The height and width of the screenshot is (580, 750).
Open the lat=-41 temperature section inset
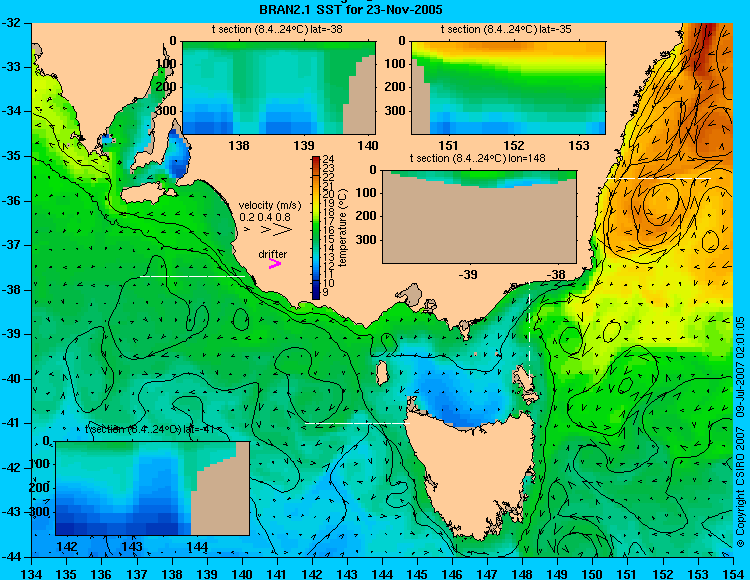153,488
